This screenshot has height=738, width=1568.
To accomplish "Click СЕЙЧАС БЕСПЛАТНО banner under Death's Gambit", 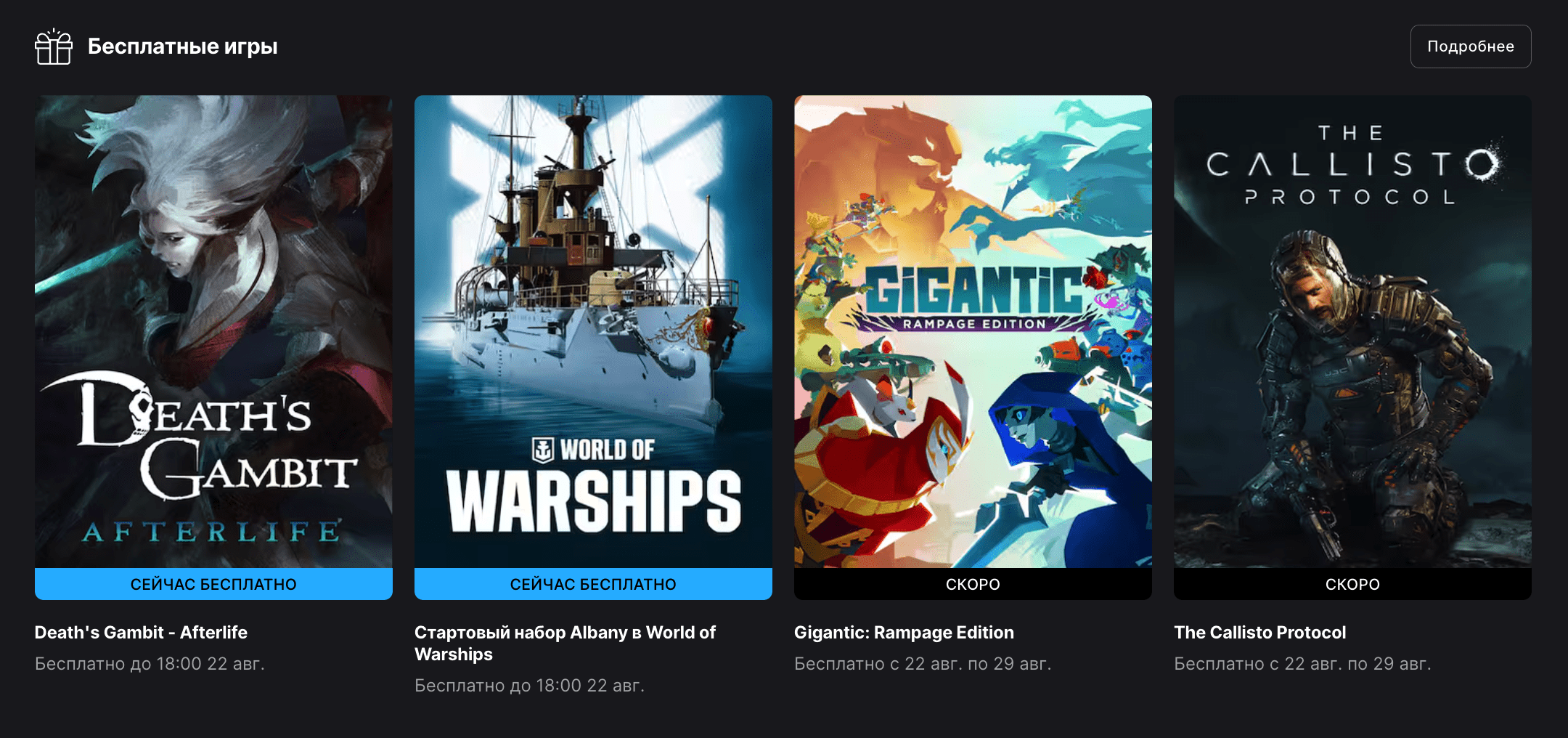I will click(213, 584).
